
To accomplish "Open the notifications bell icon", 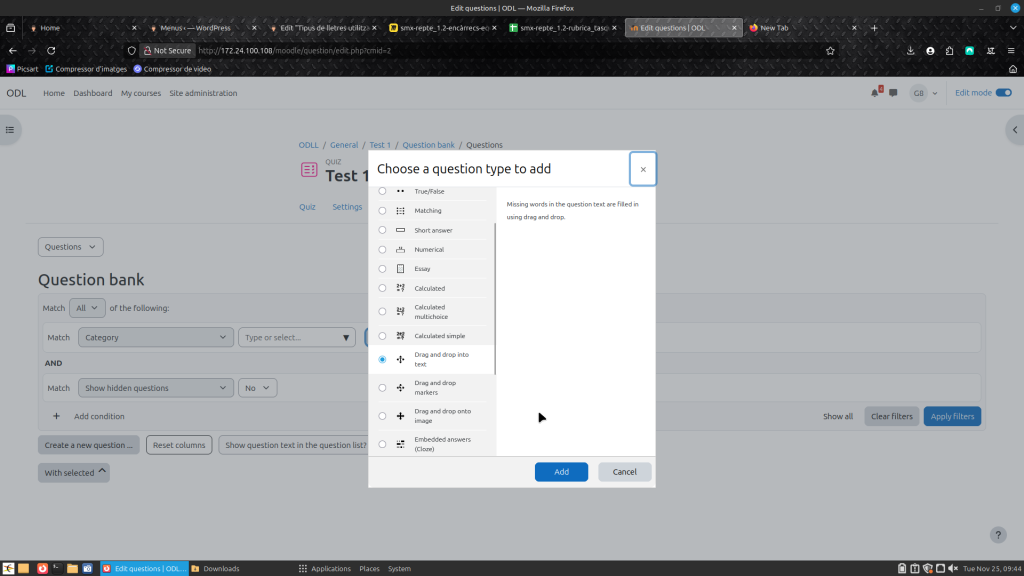I will point(875,93).
